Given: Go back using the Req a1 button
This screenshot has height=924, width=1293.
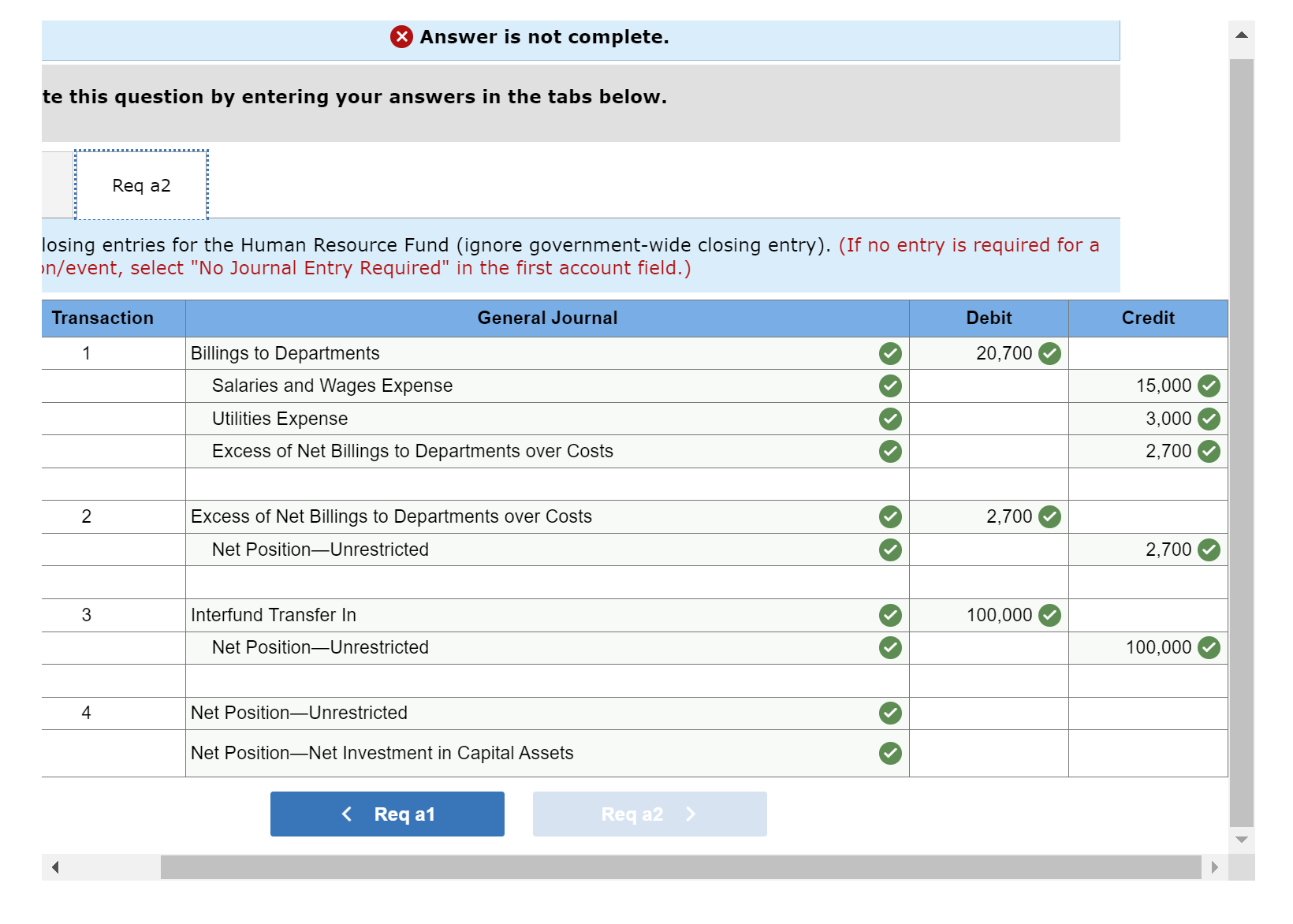Looking at the screenshot, I should [387, 814].
